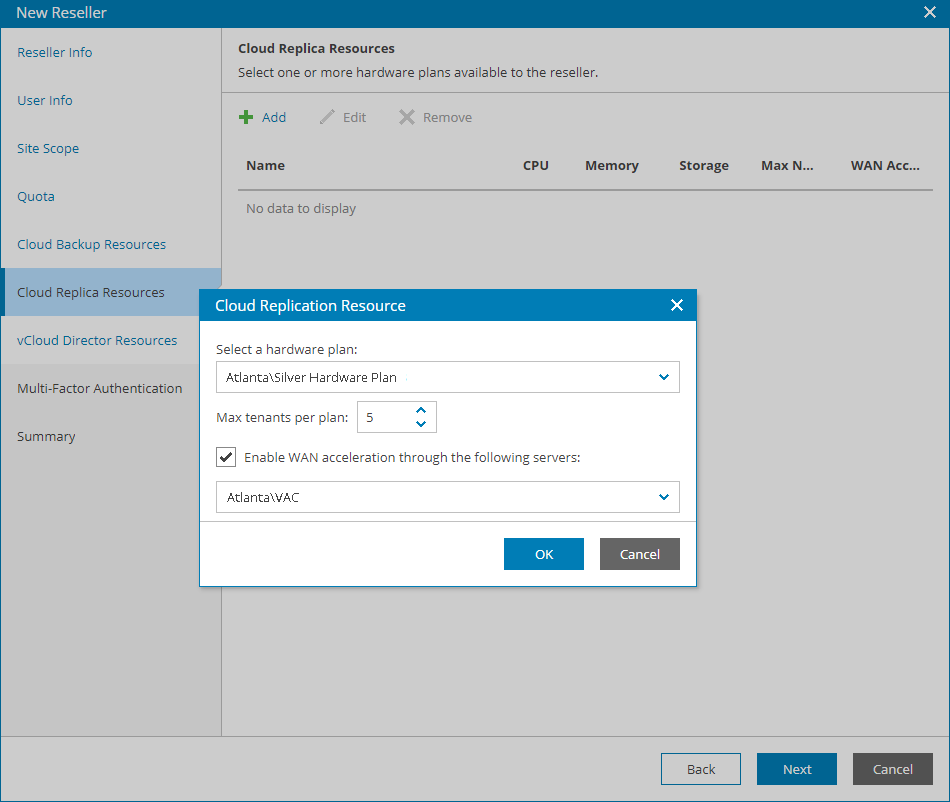Select the vCloud Director Resources step

tap(97, 340)
